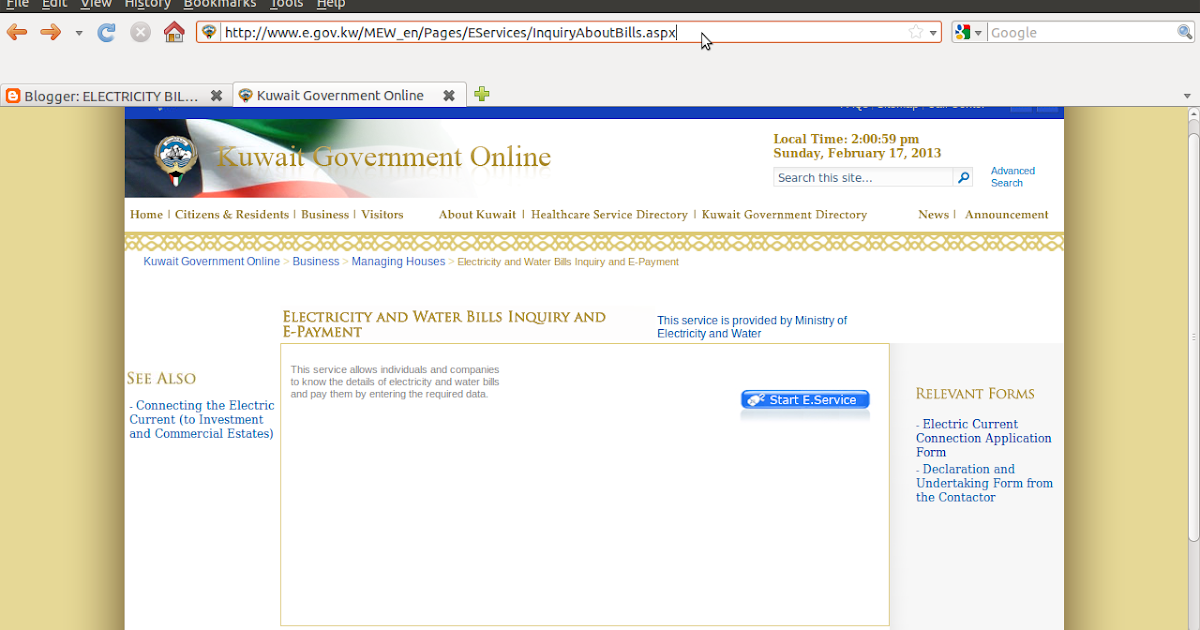The width and height of the screenshot is (1200, 630).
Task: Open the Tools menu
Action: point(286,4)
